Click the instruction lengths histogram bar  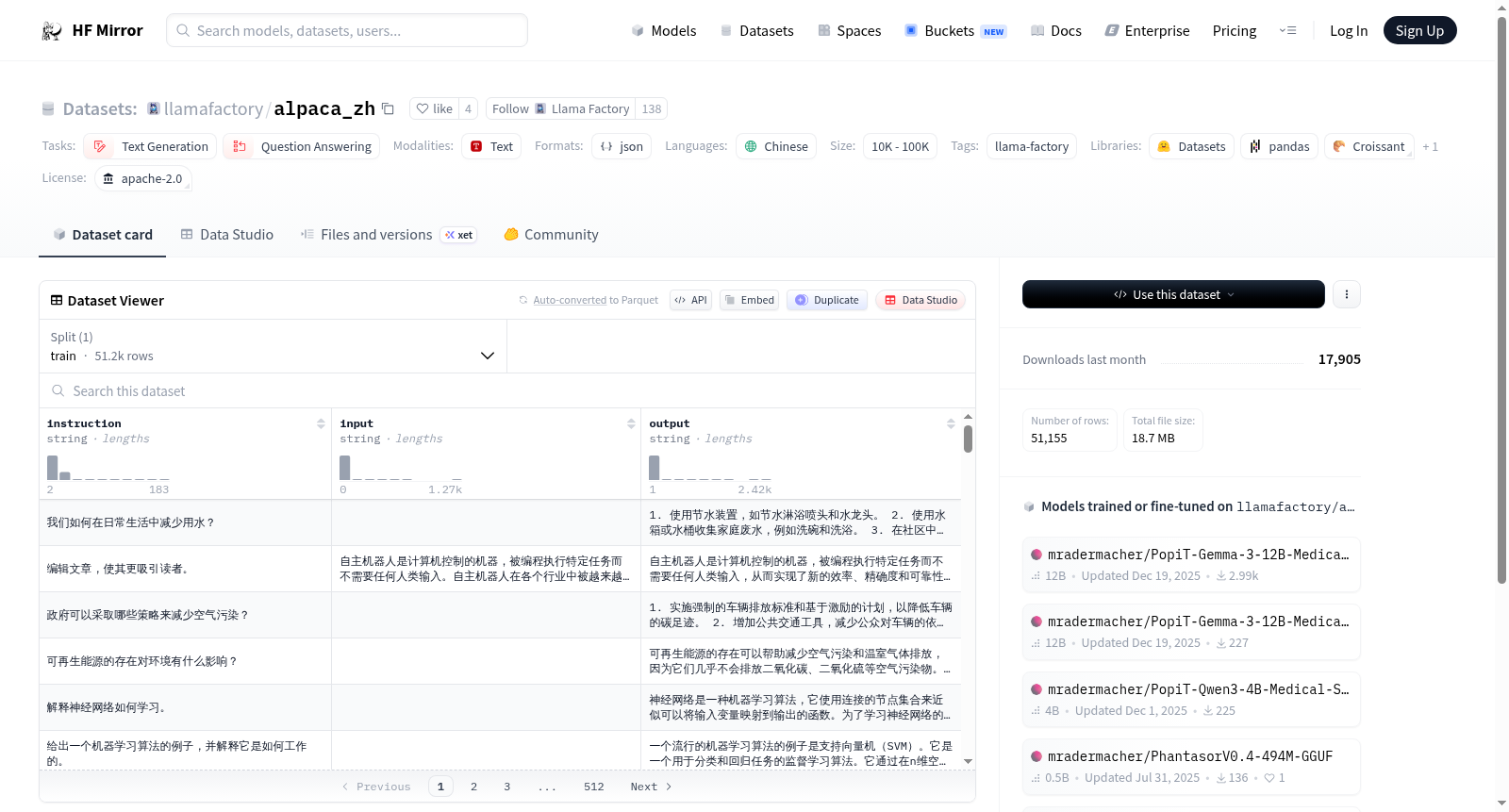[x=53, y=468]
